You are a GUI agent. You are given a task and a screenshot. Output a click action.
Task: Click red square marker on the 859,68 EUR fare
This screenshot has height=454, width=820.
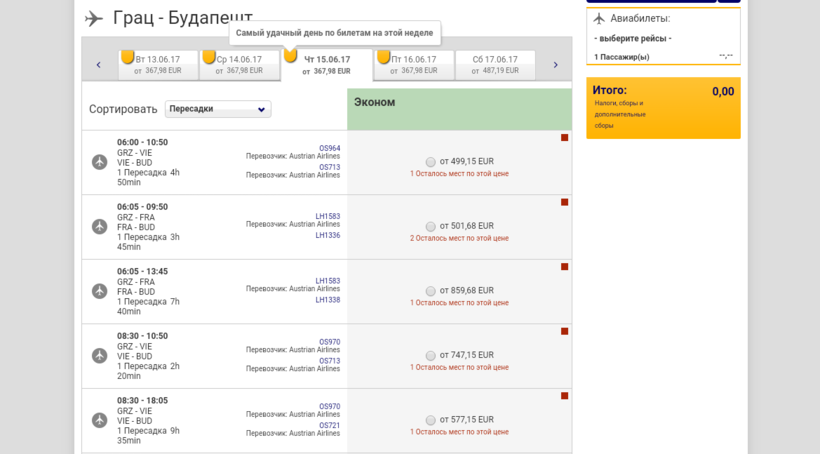point(564,267)
